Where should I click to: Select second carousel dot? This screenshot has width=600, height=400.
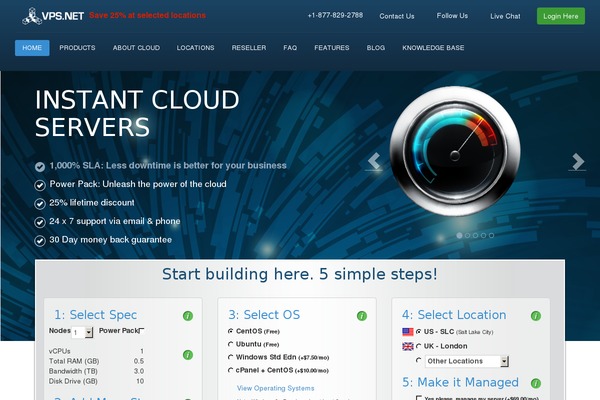(x=467, y=235)
